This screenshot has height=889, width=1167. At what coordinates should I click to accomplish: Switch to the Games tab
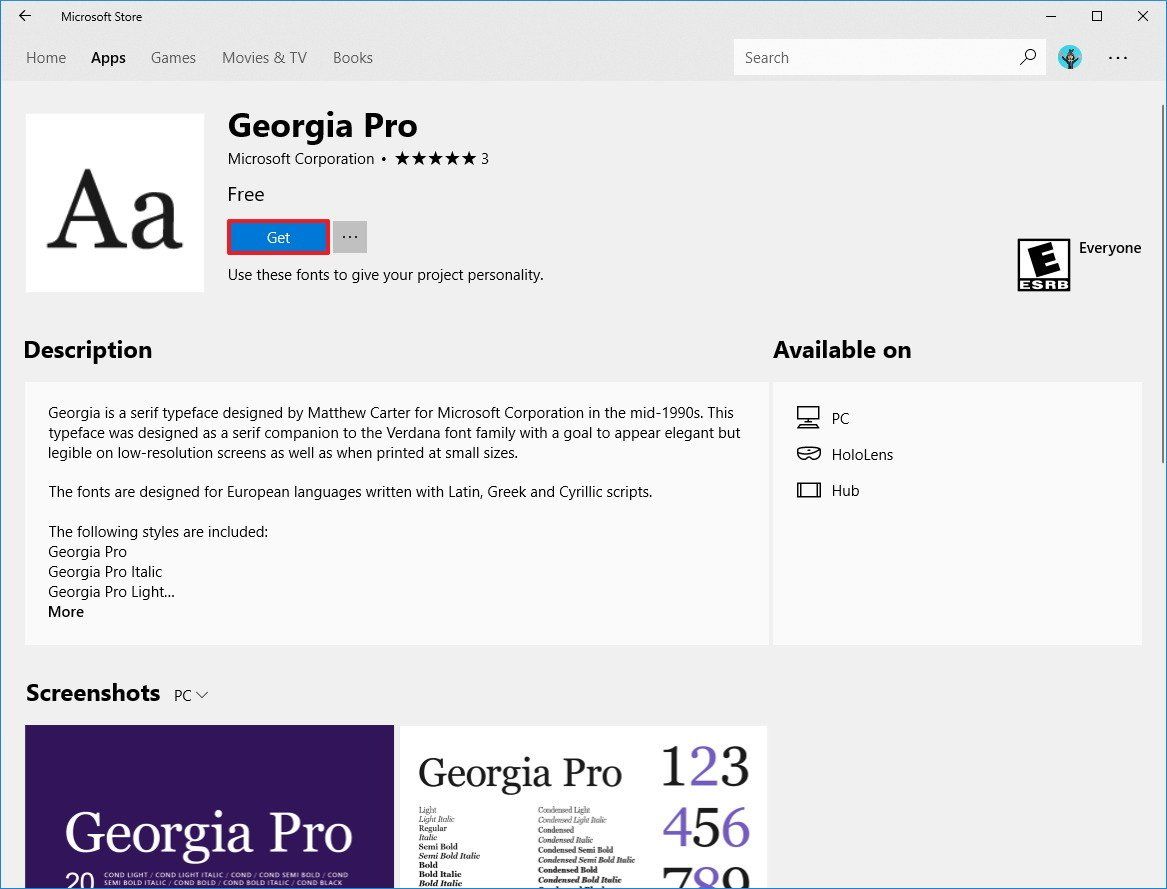click(172, 57)
